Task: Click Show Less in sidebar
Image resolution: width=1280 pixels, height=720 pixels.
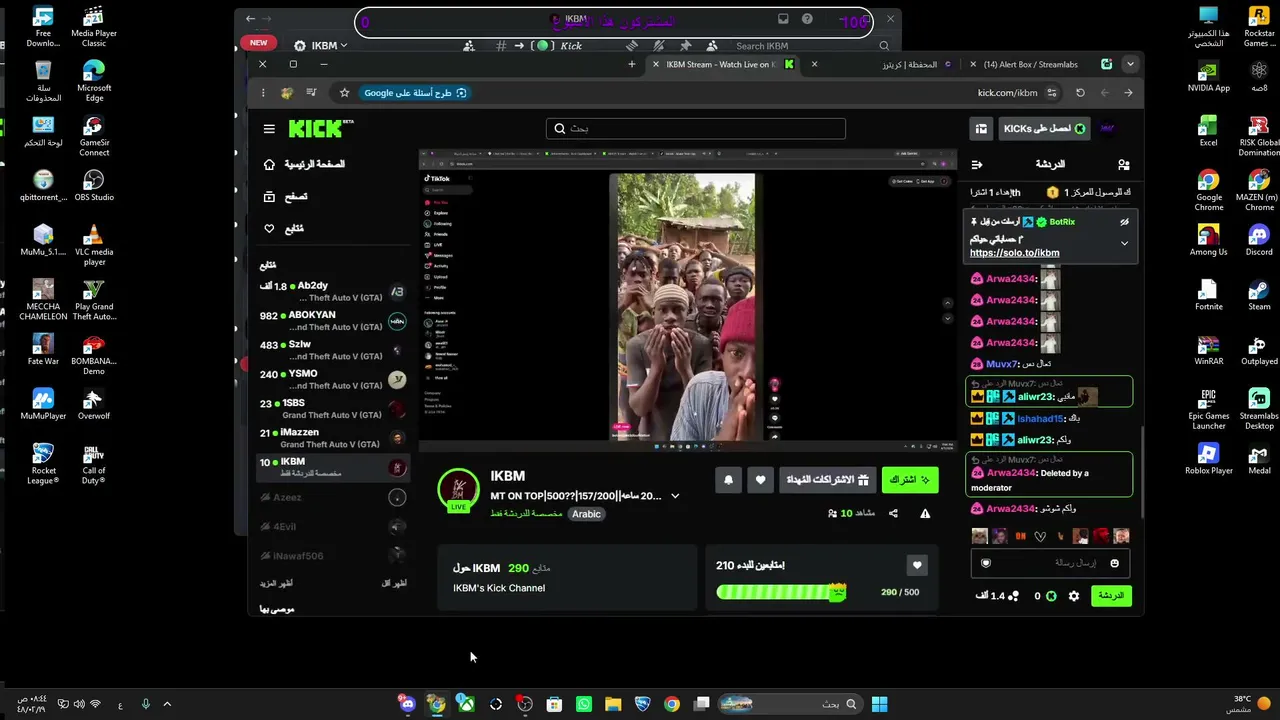Action: click(x=395, y=583)
